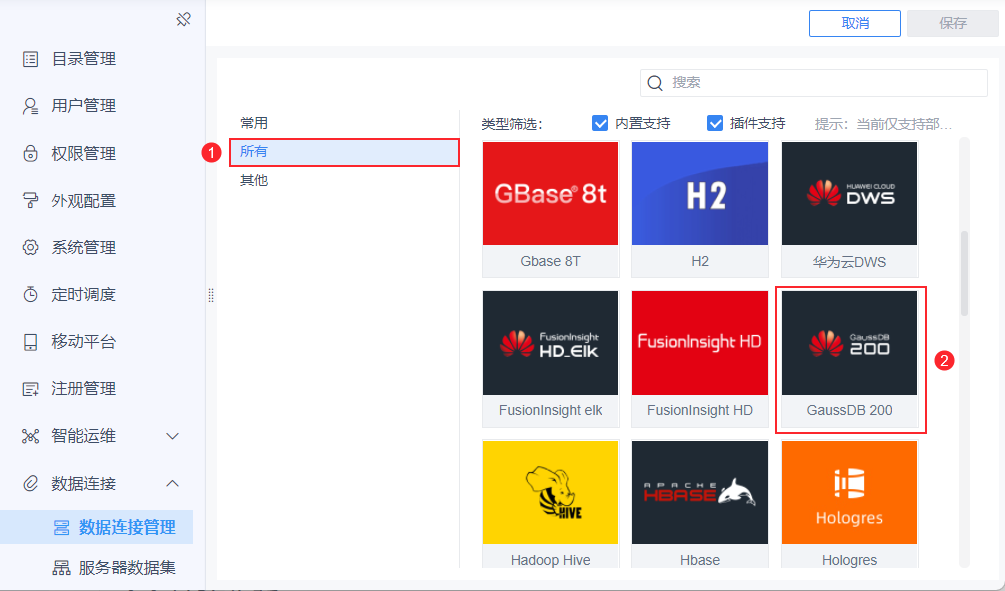
Task: Choose the 华为云DWS data source tile
Action: (849, 209)
